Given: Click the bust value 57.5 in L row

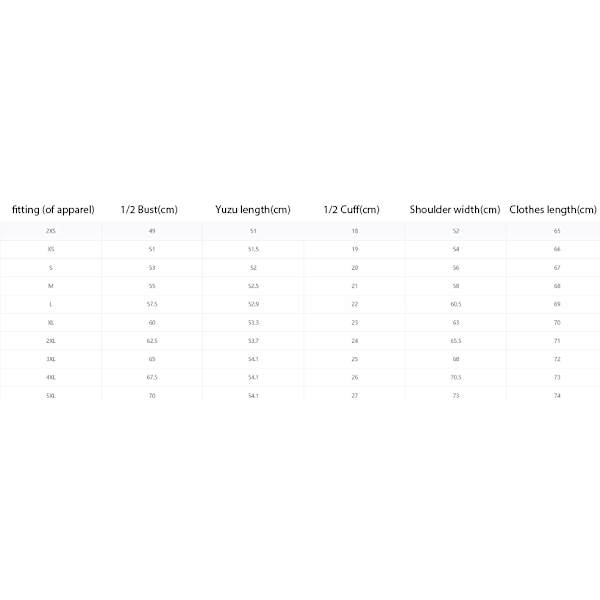Looking at the screenshot, I should [152, 304].
